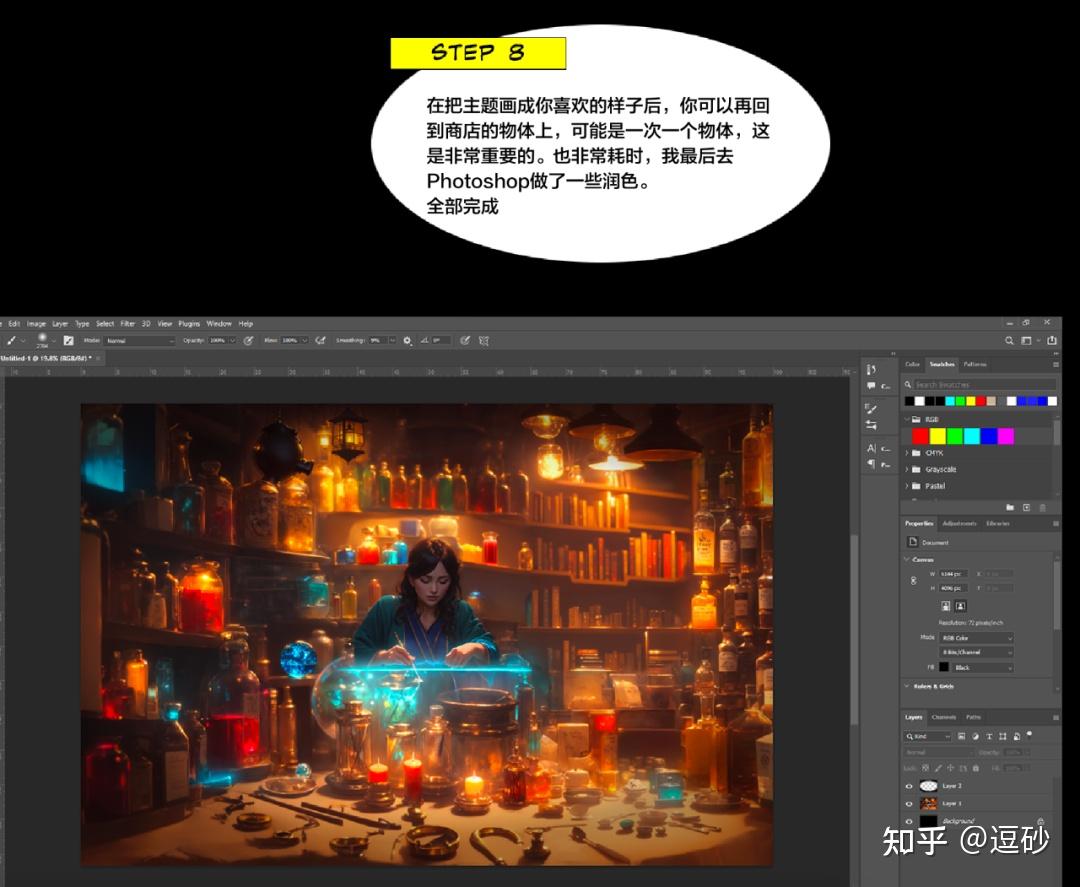The width and height of the screenshot is (1080, 887).
Task: Set canvas to portrait orientation
Action: (x=946, y=606)
